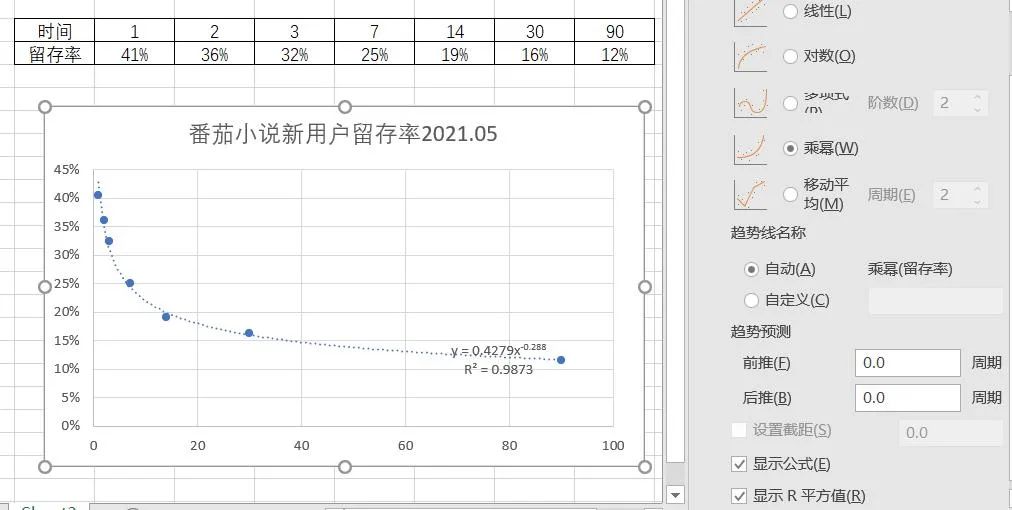Click the data point at day 14
Viewport: 1012px width, 510px height.
166,316
